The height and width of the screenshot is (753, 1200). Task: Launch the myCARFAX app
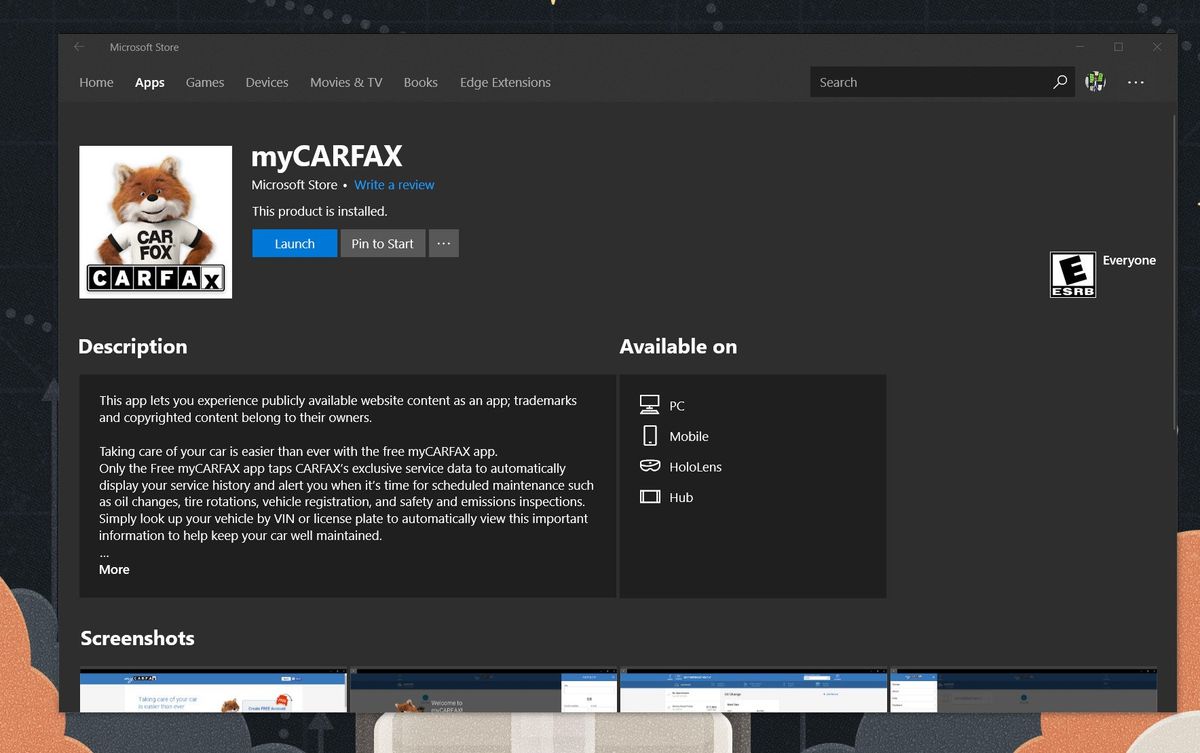click(x=294, y=243)
